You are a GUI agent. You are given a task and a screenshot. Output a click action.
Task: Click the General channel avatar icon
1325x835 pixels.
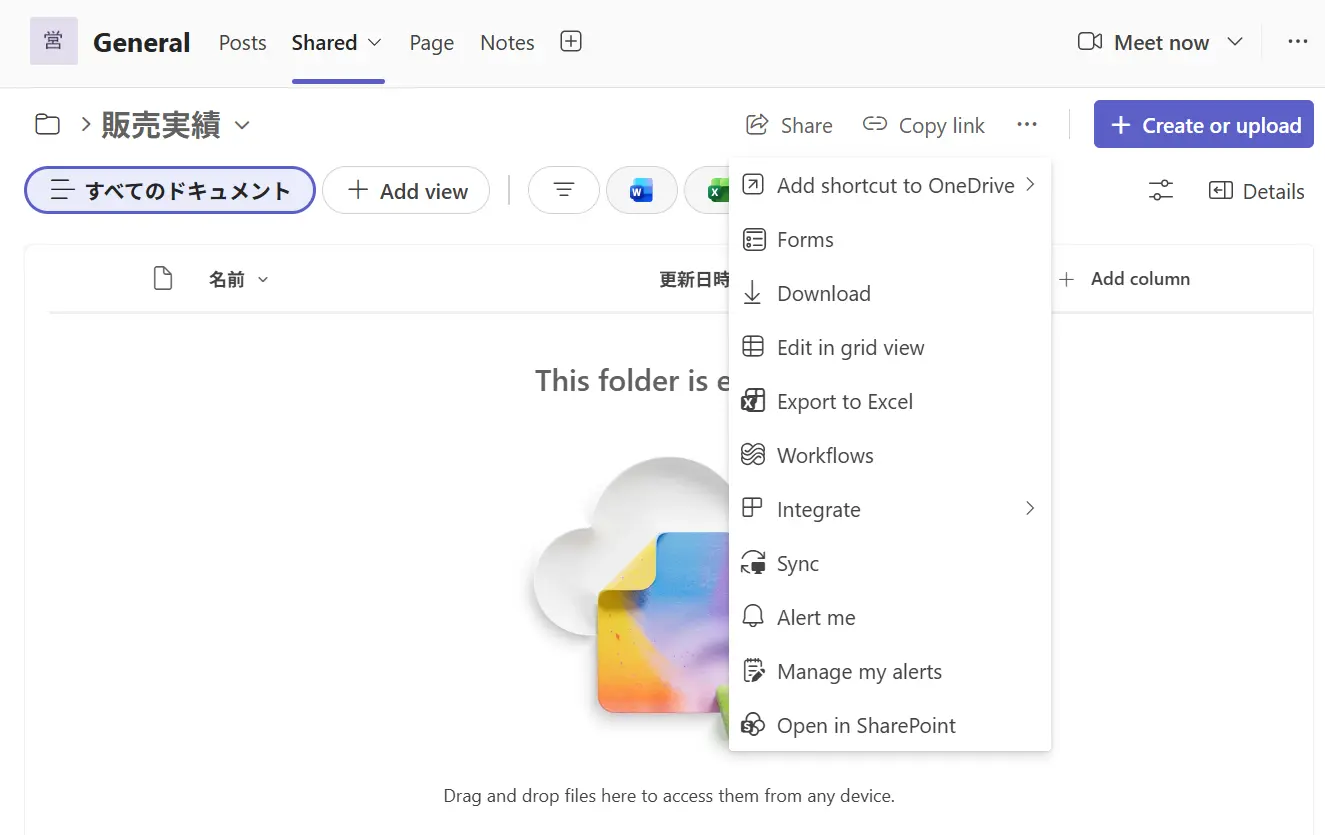(54, 41)
